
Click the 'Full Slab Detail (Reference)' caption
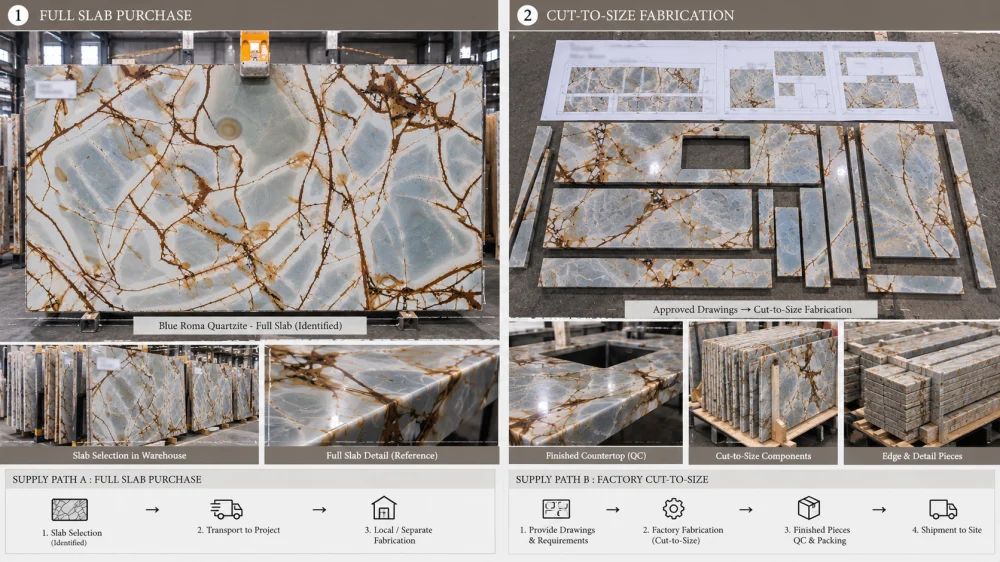(x=381, y=455)
